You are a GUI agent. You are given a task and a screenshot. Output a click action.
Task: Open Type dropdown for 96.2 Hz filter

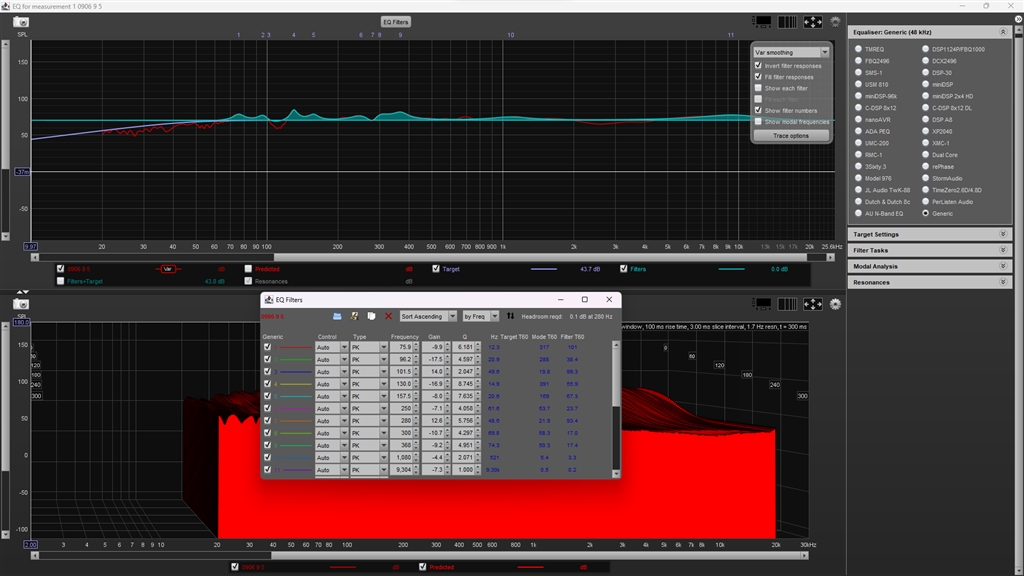[x=369, y=359]
